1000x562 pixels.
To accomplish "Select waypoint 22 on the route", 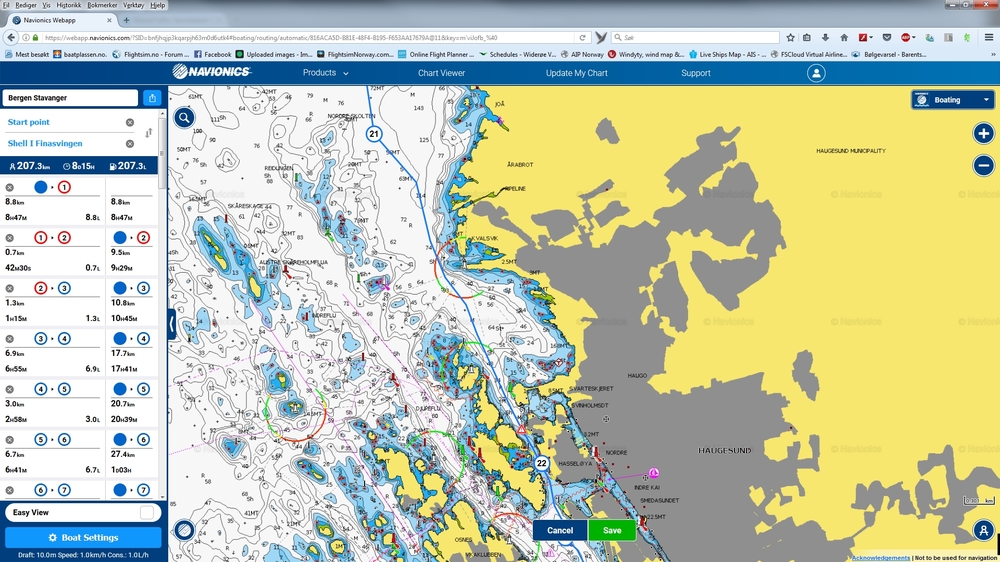I will pyautogui.click(x=541, y=463).
